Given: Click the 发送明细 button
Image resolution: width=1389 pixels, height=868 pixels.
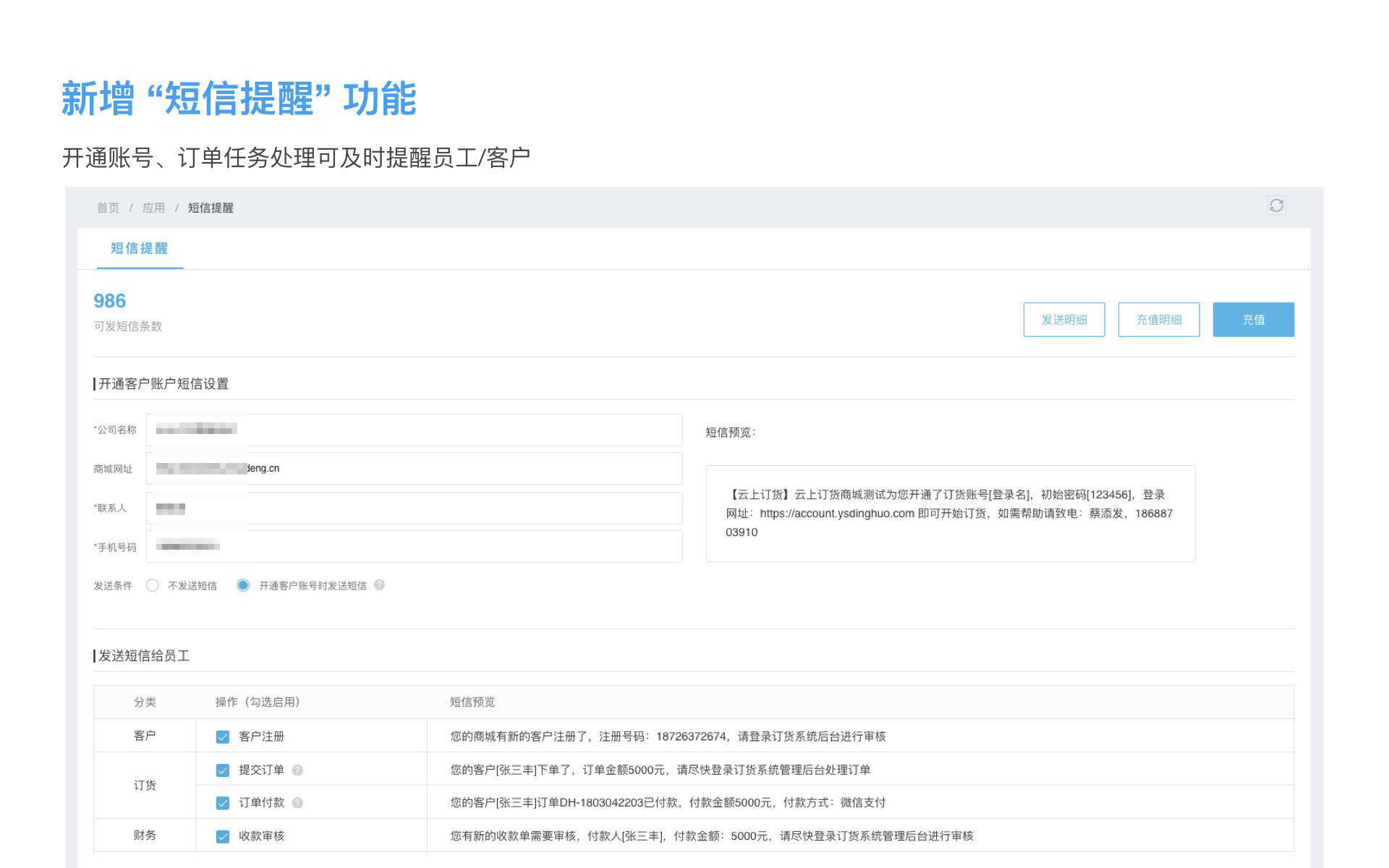Looking at the screenshot, I should 1063,319.
